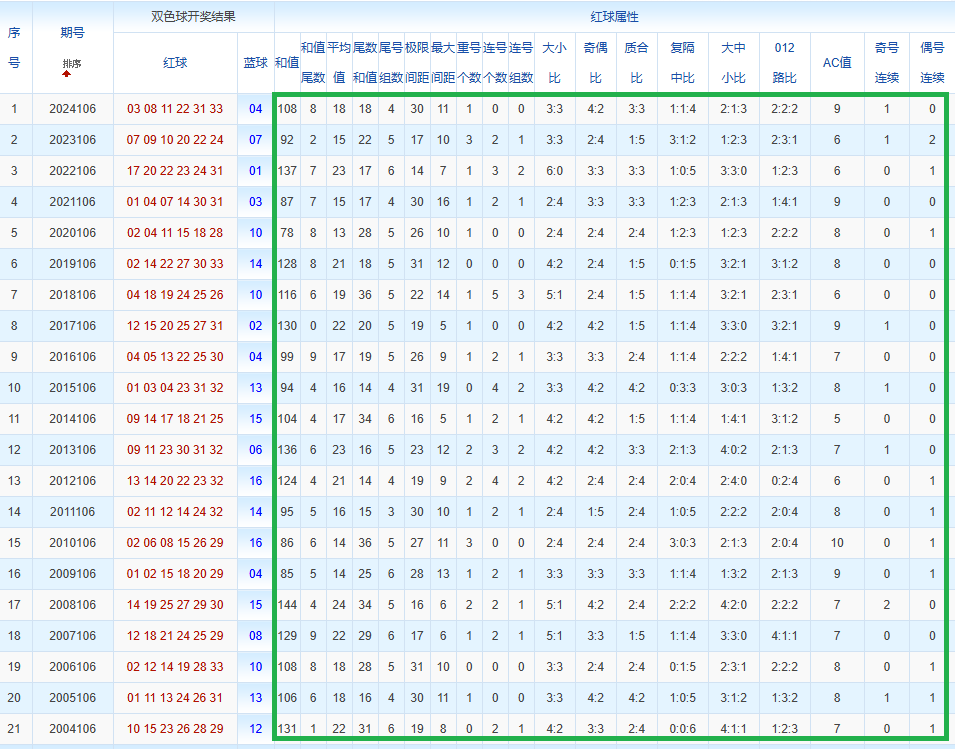This screenshot has width=955, height=749.
Task: Click draw period 2015106
Action: coord(72,388)
